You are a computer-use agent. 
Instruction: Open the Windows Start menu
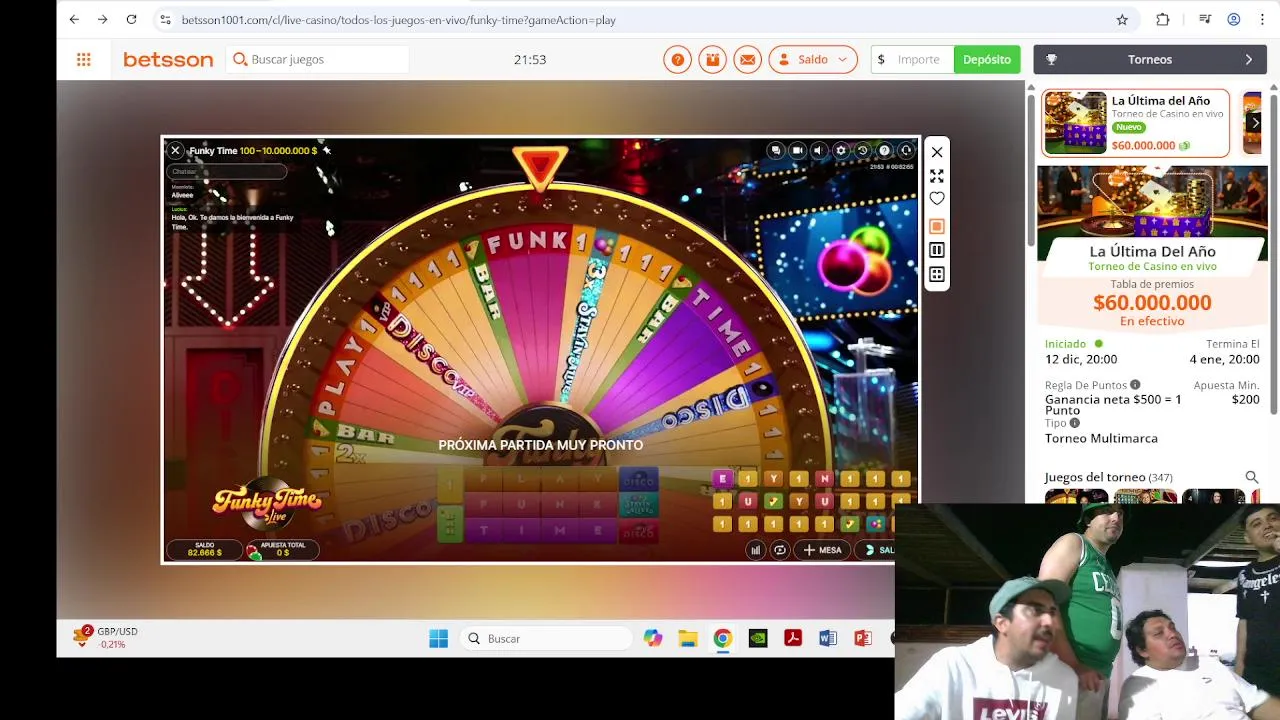pyautogui.click(x=438, y=638)
